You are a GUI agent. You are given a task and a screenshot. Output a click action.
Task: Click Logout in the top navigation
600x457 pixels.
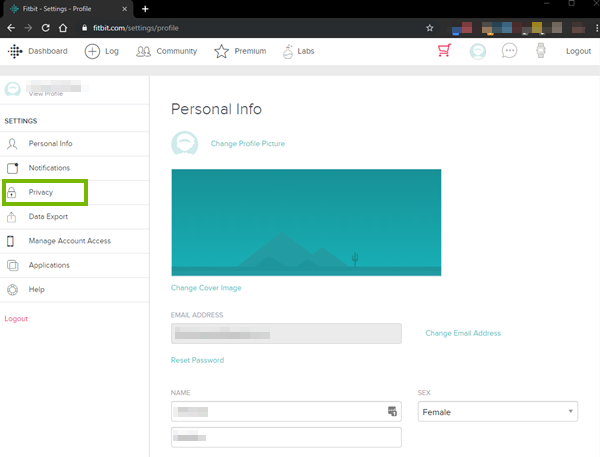[578, 51]
